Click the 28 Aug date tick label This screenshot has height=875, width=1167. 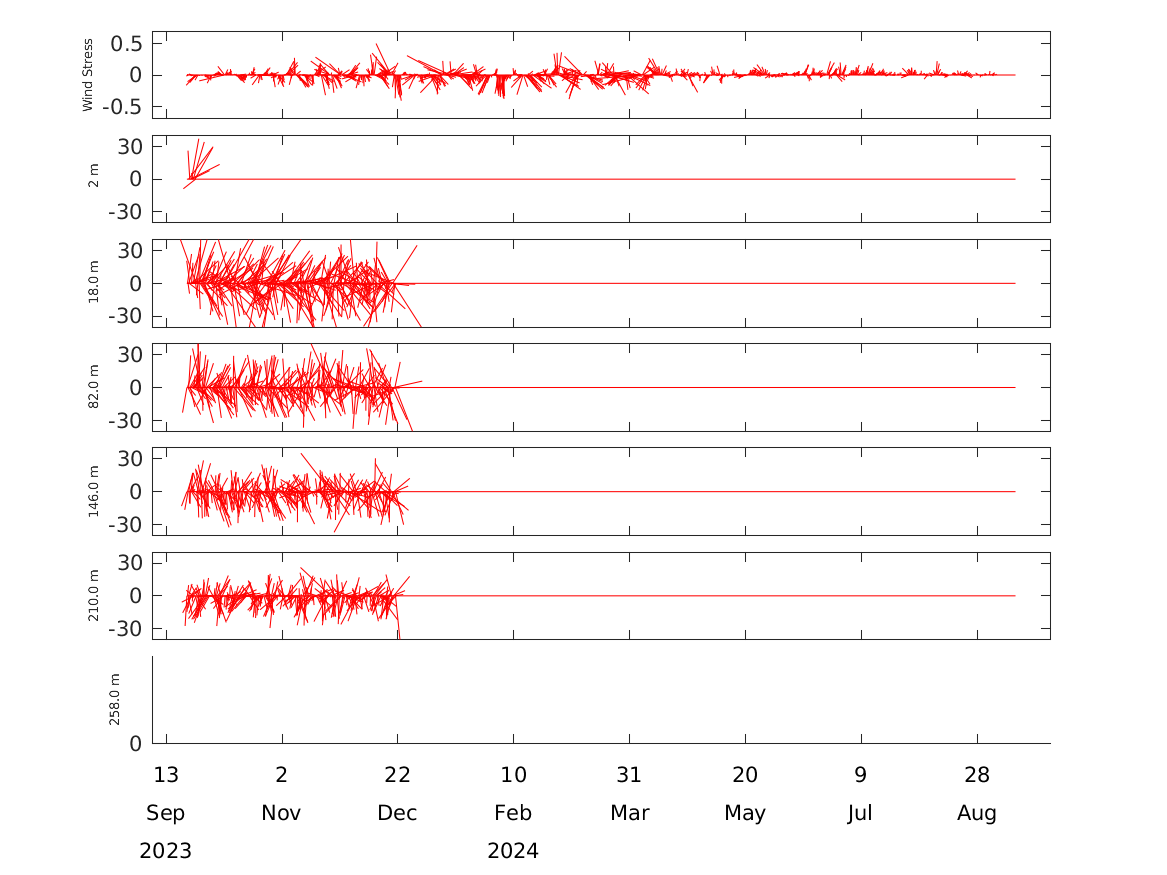coord(976,775)
